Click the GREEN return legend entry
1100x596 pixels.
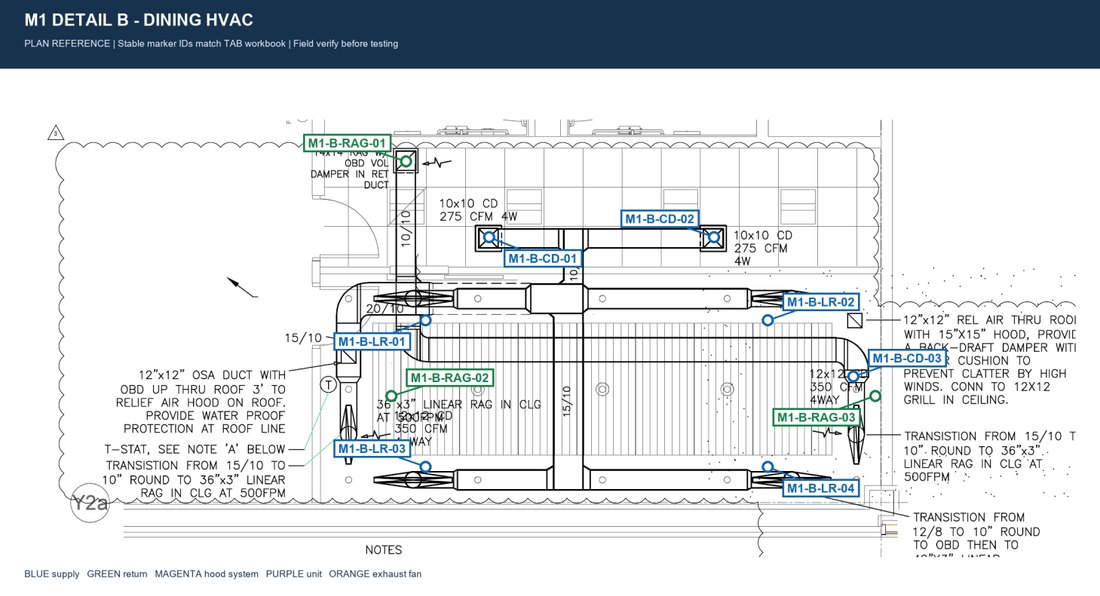[x=117, y=574]
